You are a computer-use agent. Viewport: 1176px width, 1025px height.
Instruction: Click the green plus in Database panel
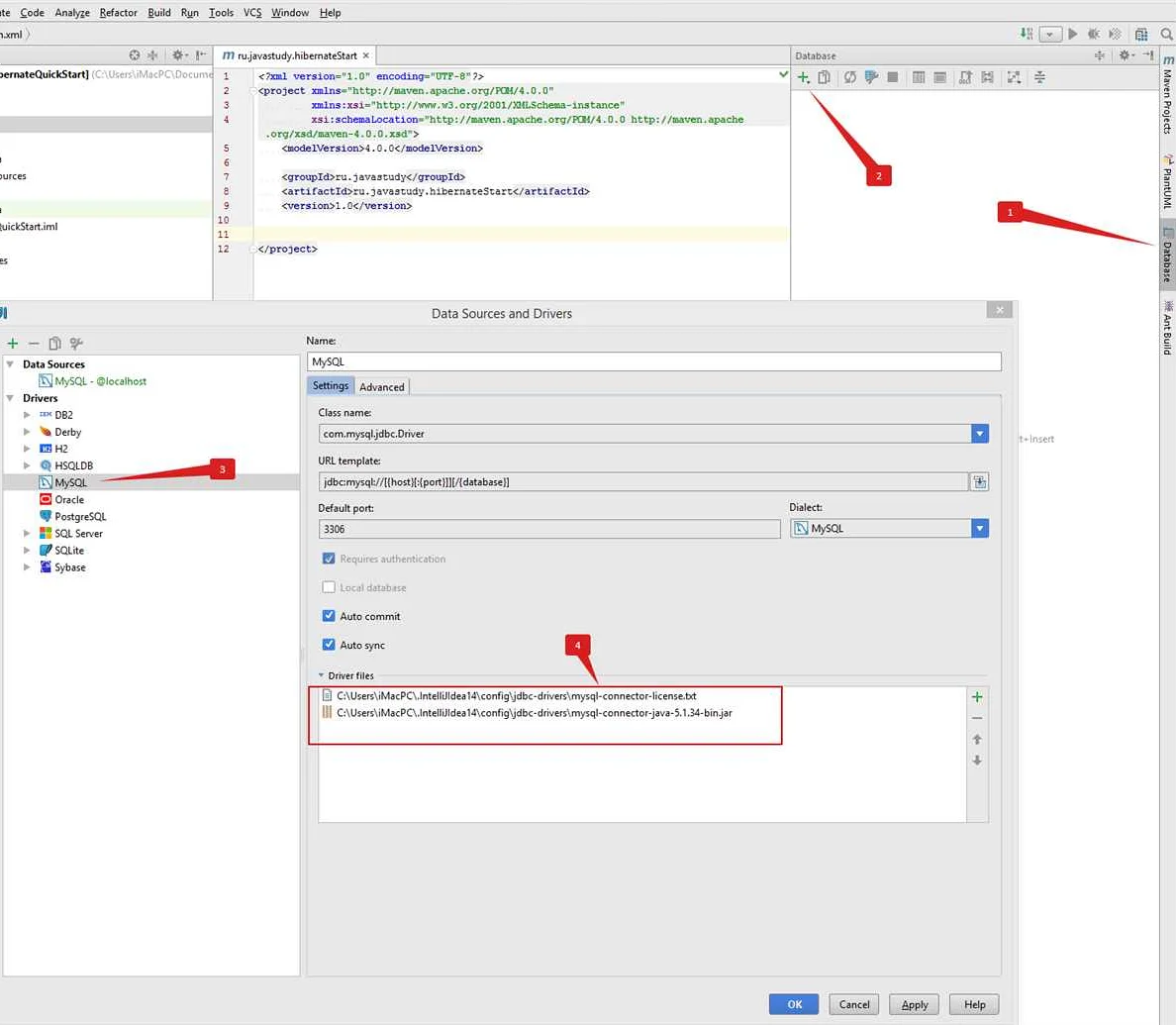tap(803, 76)
